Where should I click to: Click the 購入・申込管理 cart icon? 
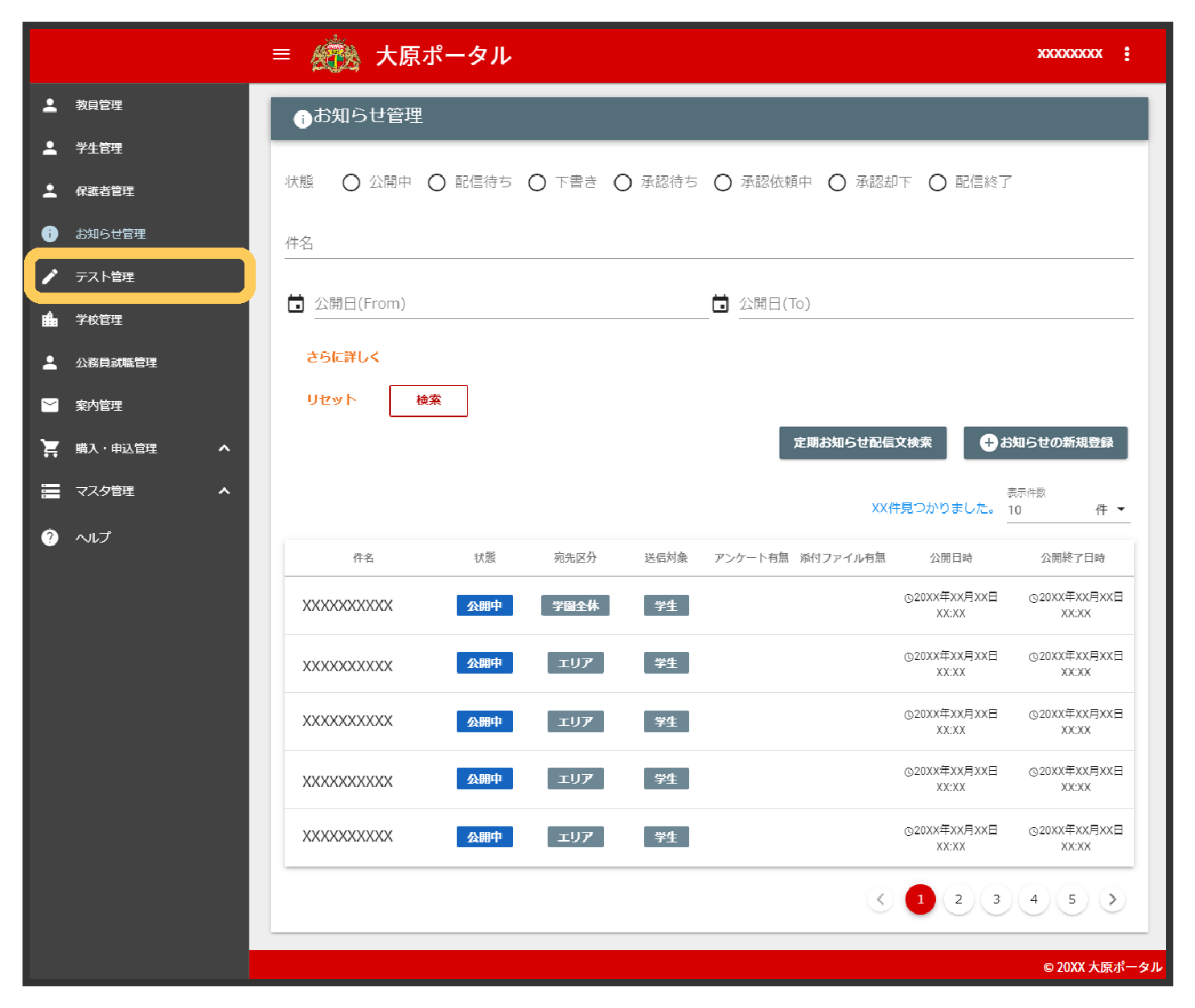[x=50, y=448]
